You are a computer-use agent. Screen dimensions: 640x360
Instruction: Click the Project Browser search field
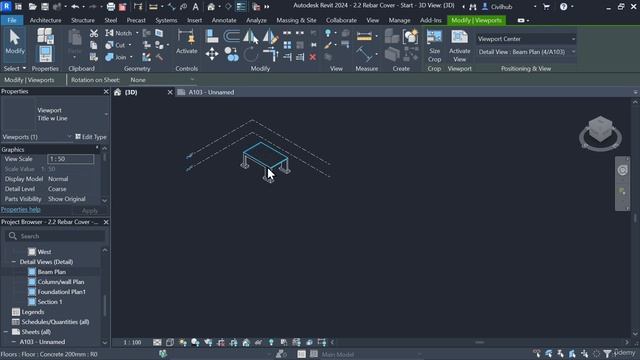[56, 236]
